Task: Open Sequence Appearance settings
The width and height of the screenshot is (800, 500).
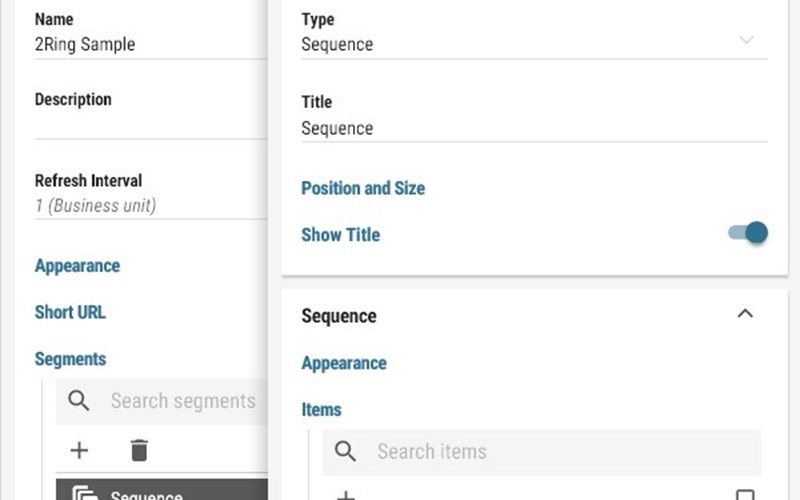Action: (344, 363)
